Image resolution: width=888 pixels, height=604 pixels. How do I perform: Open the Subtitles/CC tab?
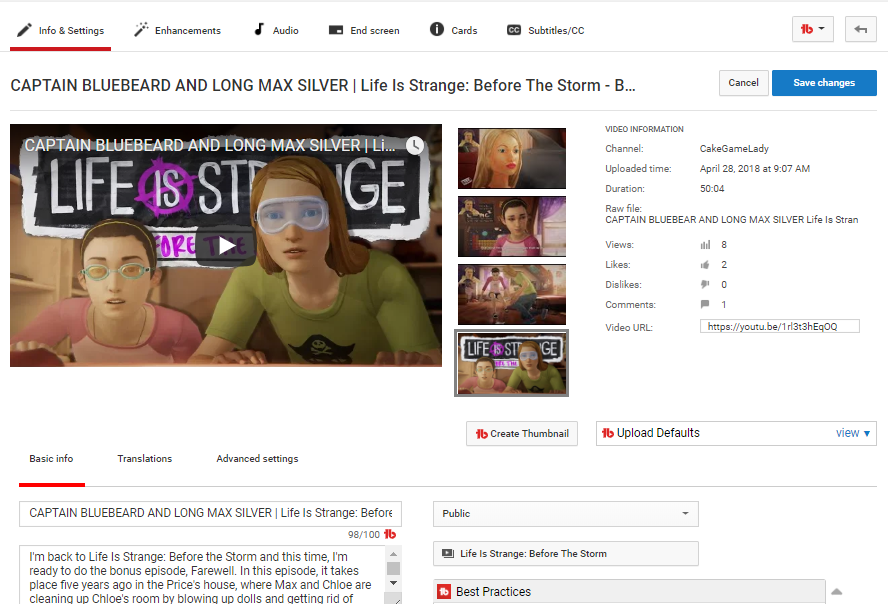[x=545, y=31]
